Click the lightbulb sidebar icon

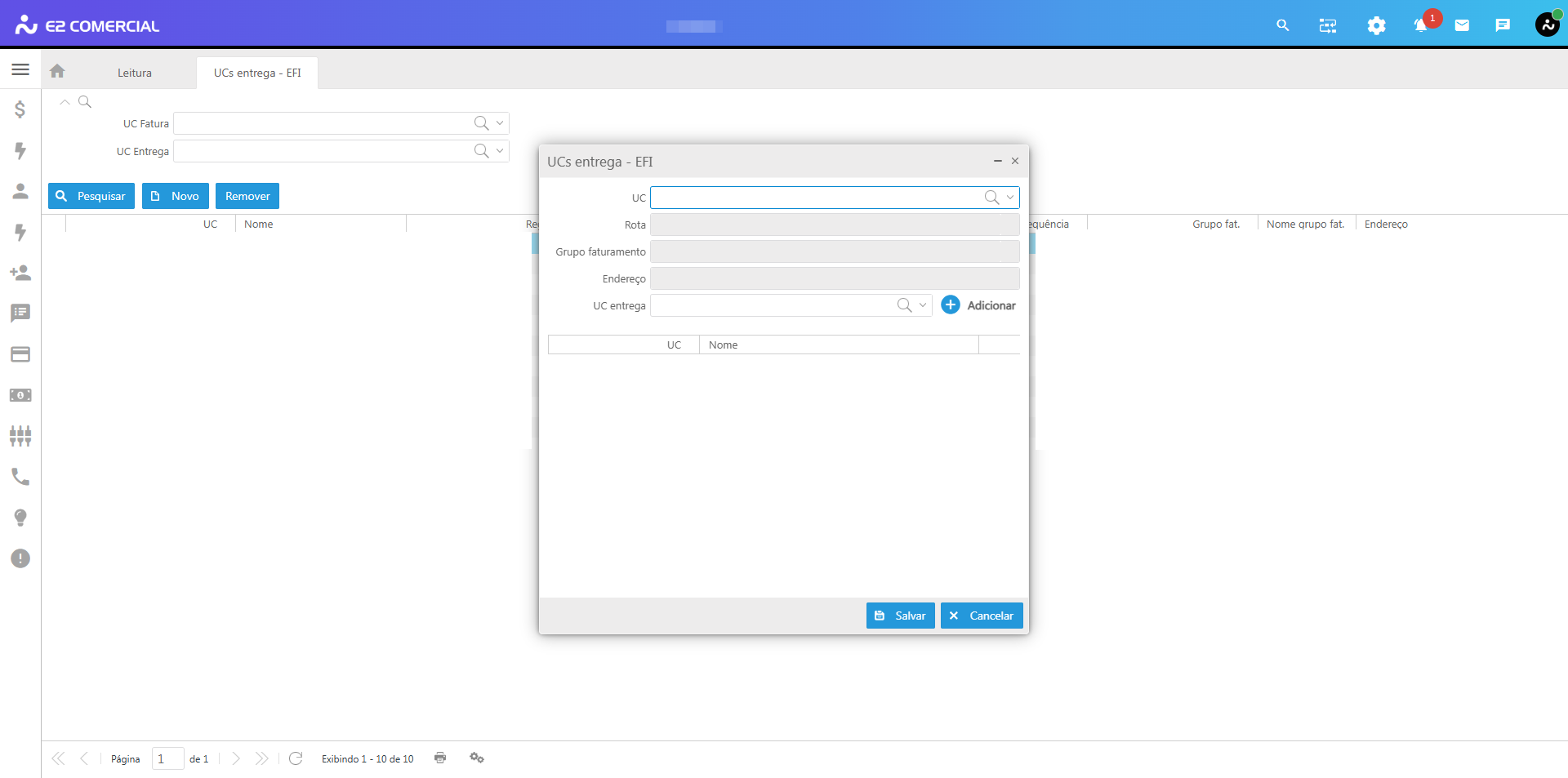pyautogui.click(x=20, y=518)
